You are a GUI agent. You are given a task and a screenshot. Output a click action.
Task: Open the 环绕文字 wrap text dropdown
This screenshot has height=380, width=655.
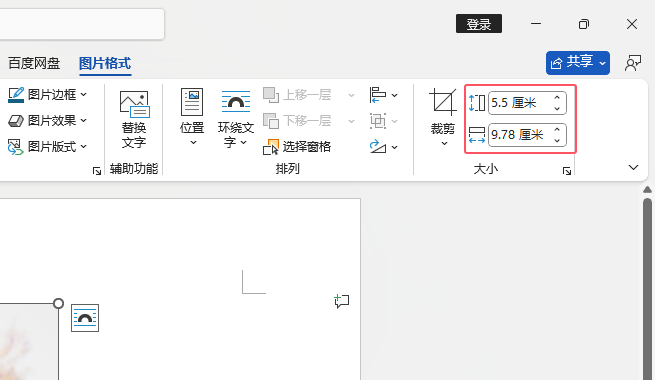pos(236,119)
